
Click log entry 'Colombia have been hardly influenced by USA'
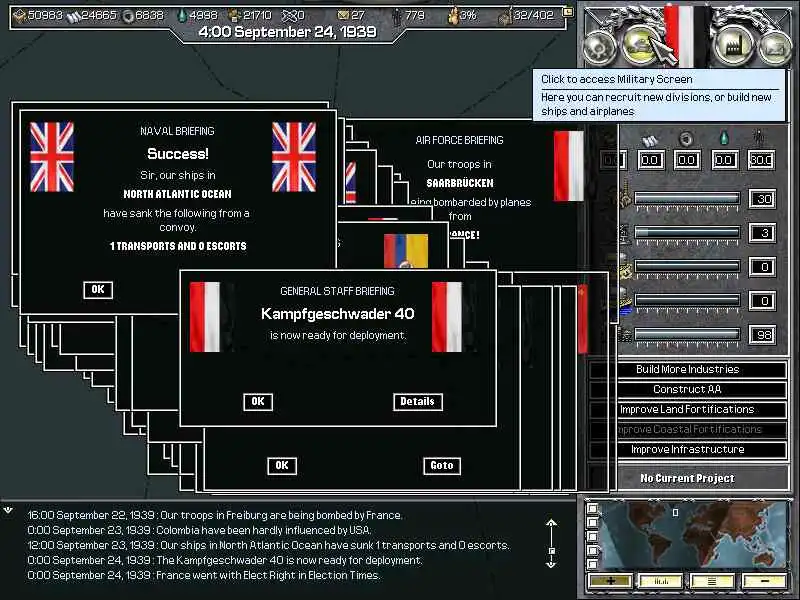point(199,530)
